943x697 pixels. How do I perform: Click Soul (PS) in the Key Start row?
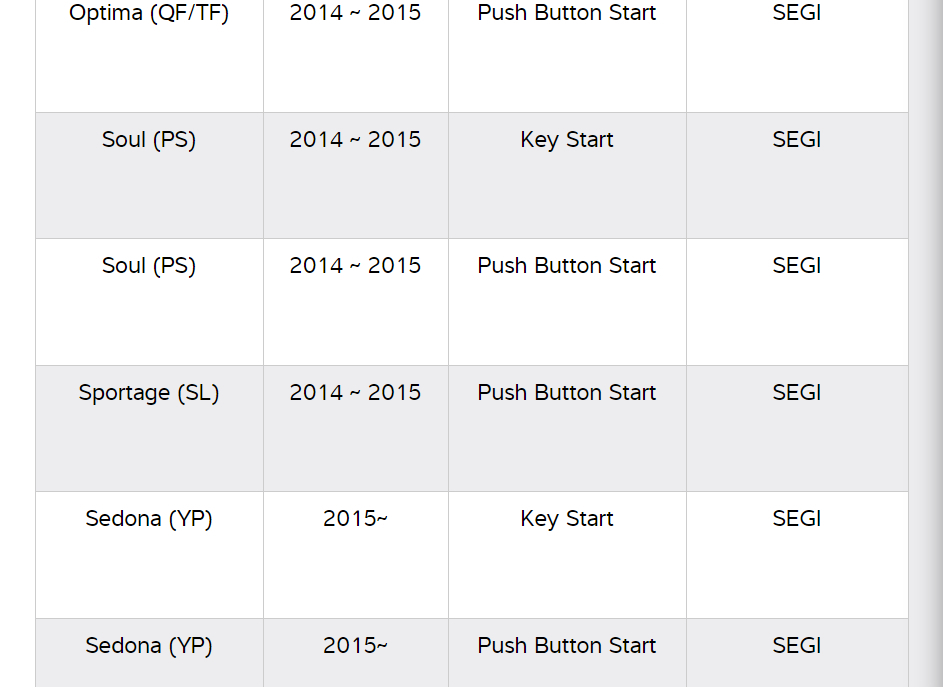pyautogui.click(x=149, y=140)
